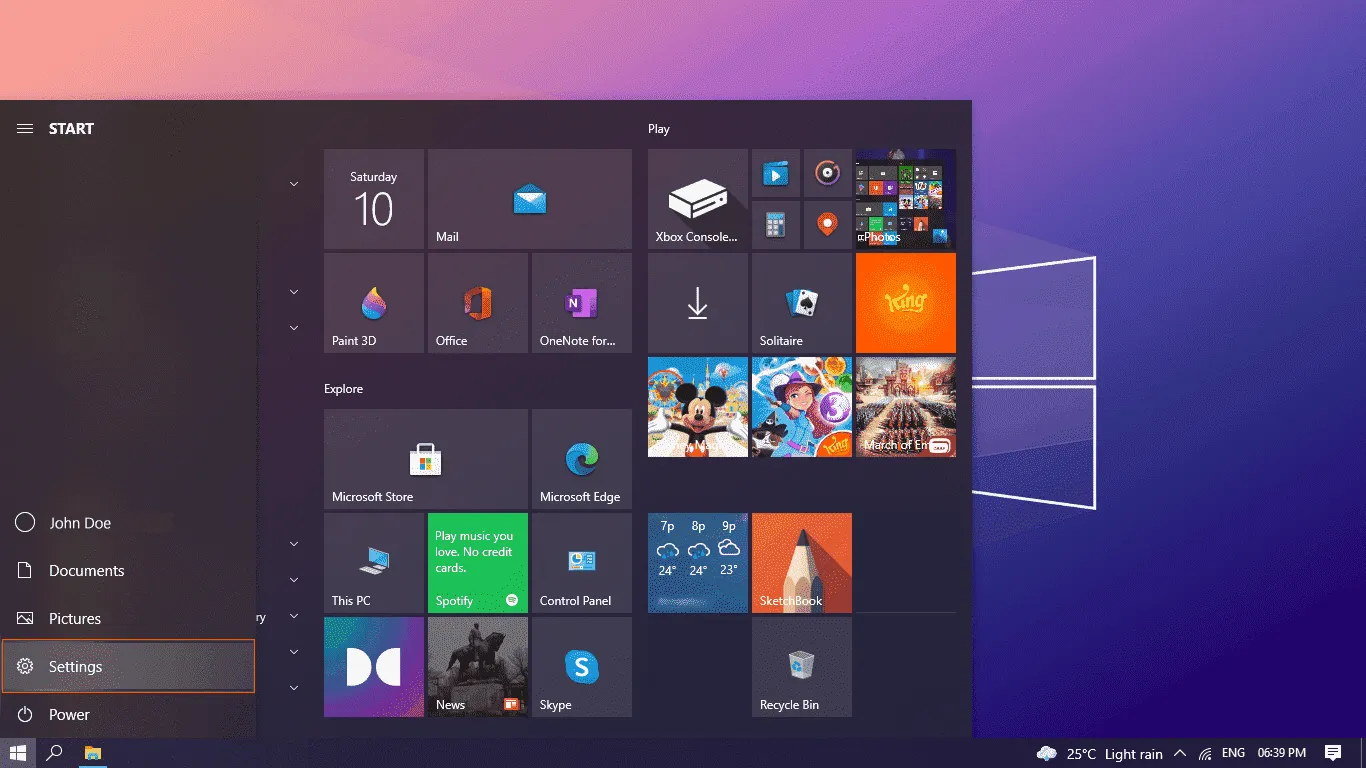Viewport: 1366px width, 768px height.
Task: Launch Microsoft Edge from its tile
Action: (x=582, y=459)
